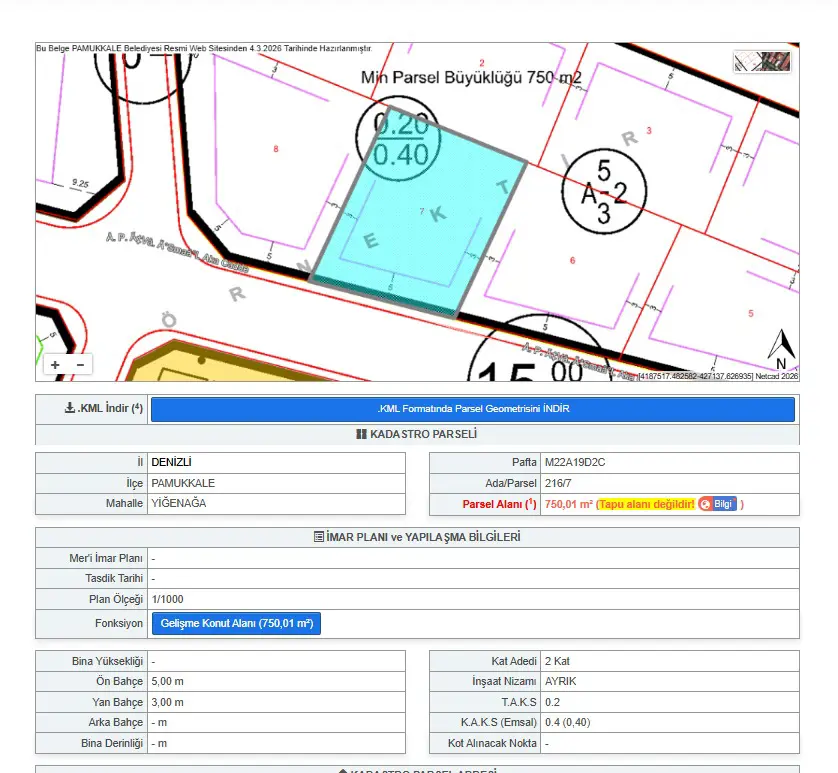Click the 'Min Parsel Büyüklüğü 750 m2' map label
Screen dimensions: 838x773
471,78
